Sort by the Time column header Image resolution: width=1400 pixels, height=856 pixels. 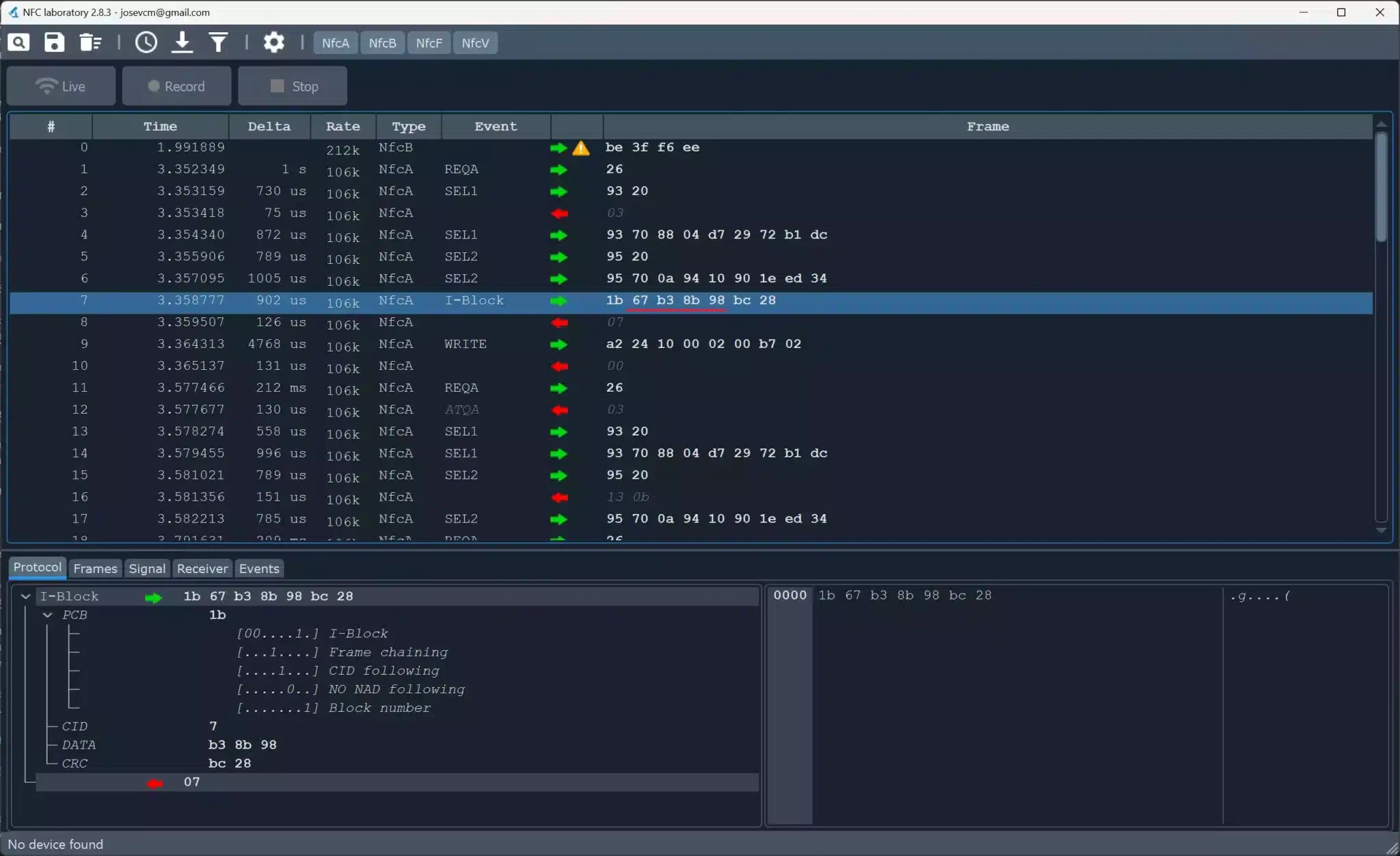pos(160,126)
